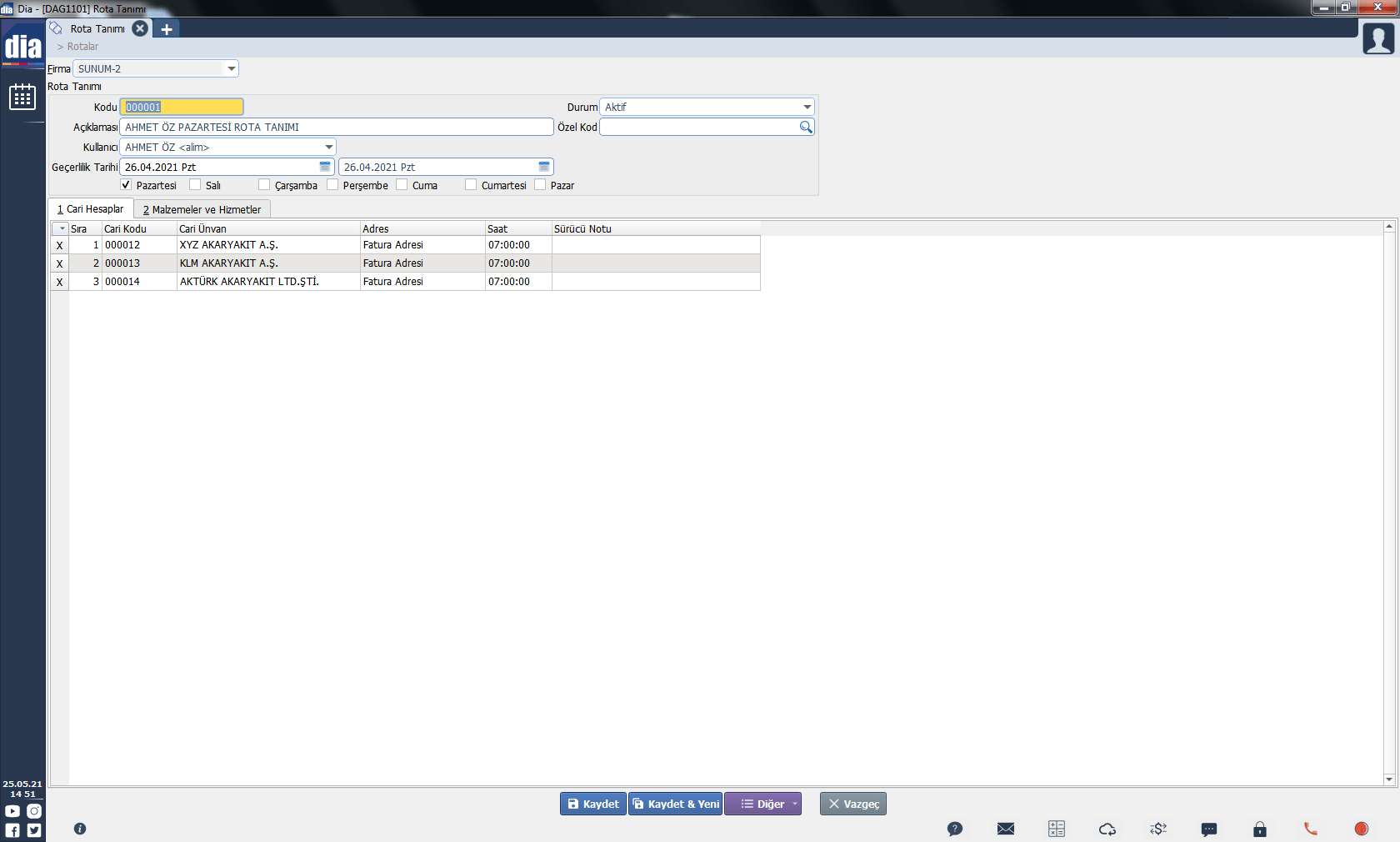Click the lock icon
Viewport: 1400px width, 842px height.
(x=1260, y=829)
